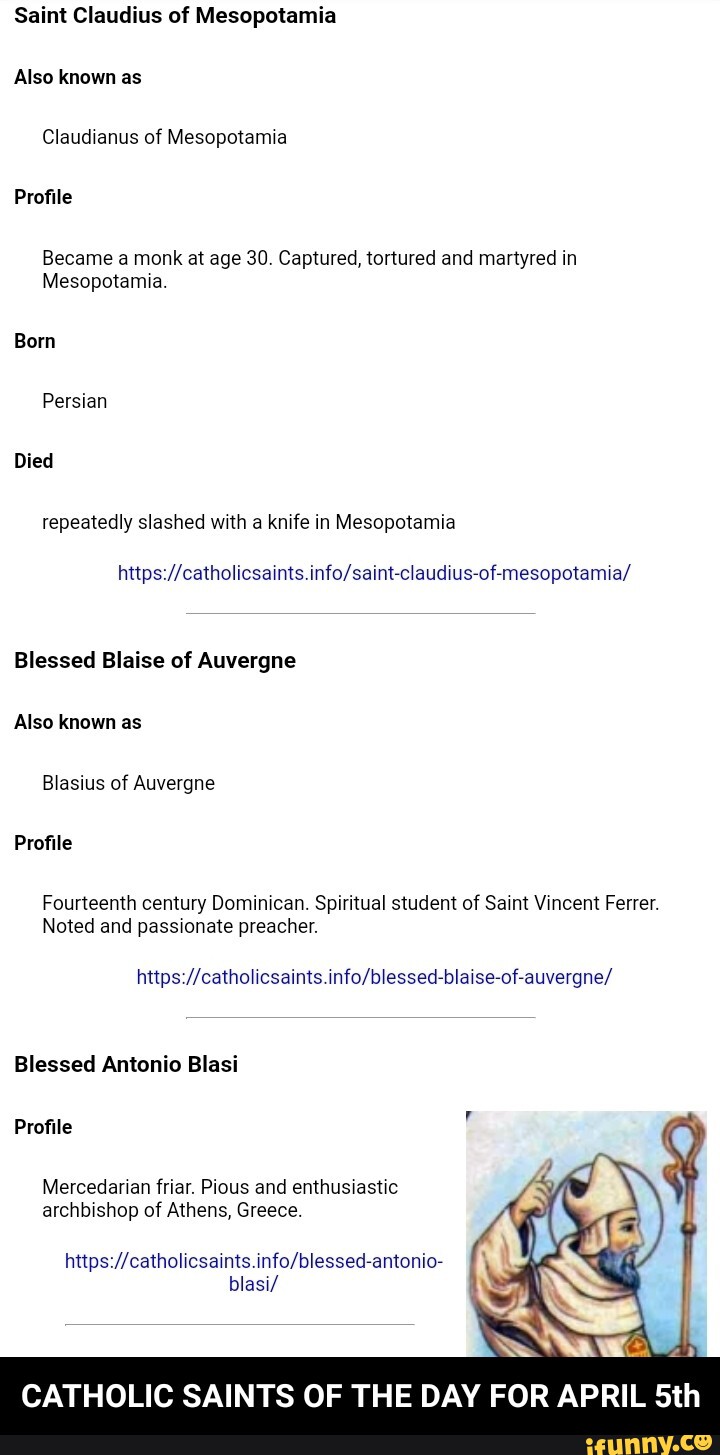This screenshot has height=1455, width=720.
Task: Click the Born label
Action: click(35, 341)
